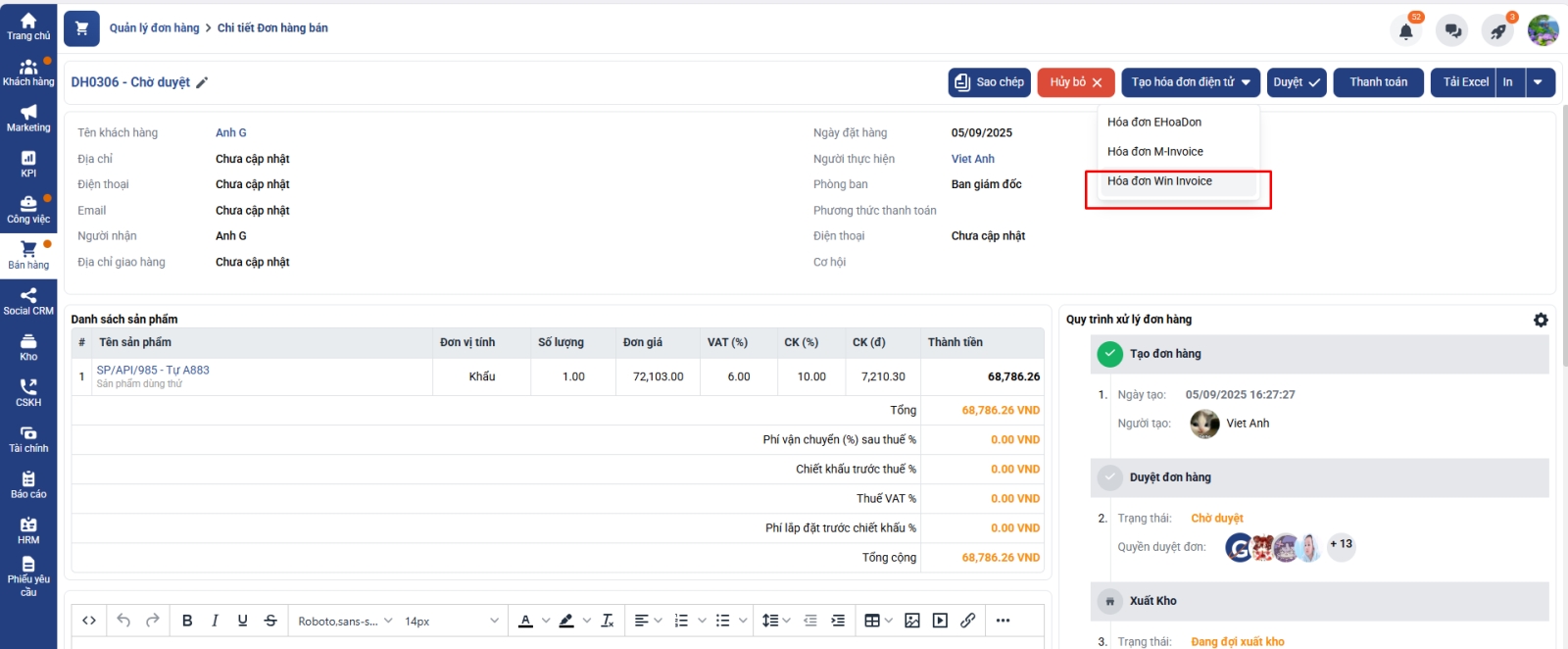1568x649 pixels.
Task: Open the text color picker
Action: coord(526,621)
